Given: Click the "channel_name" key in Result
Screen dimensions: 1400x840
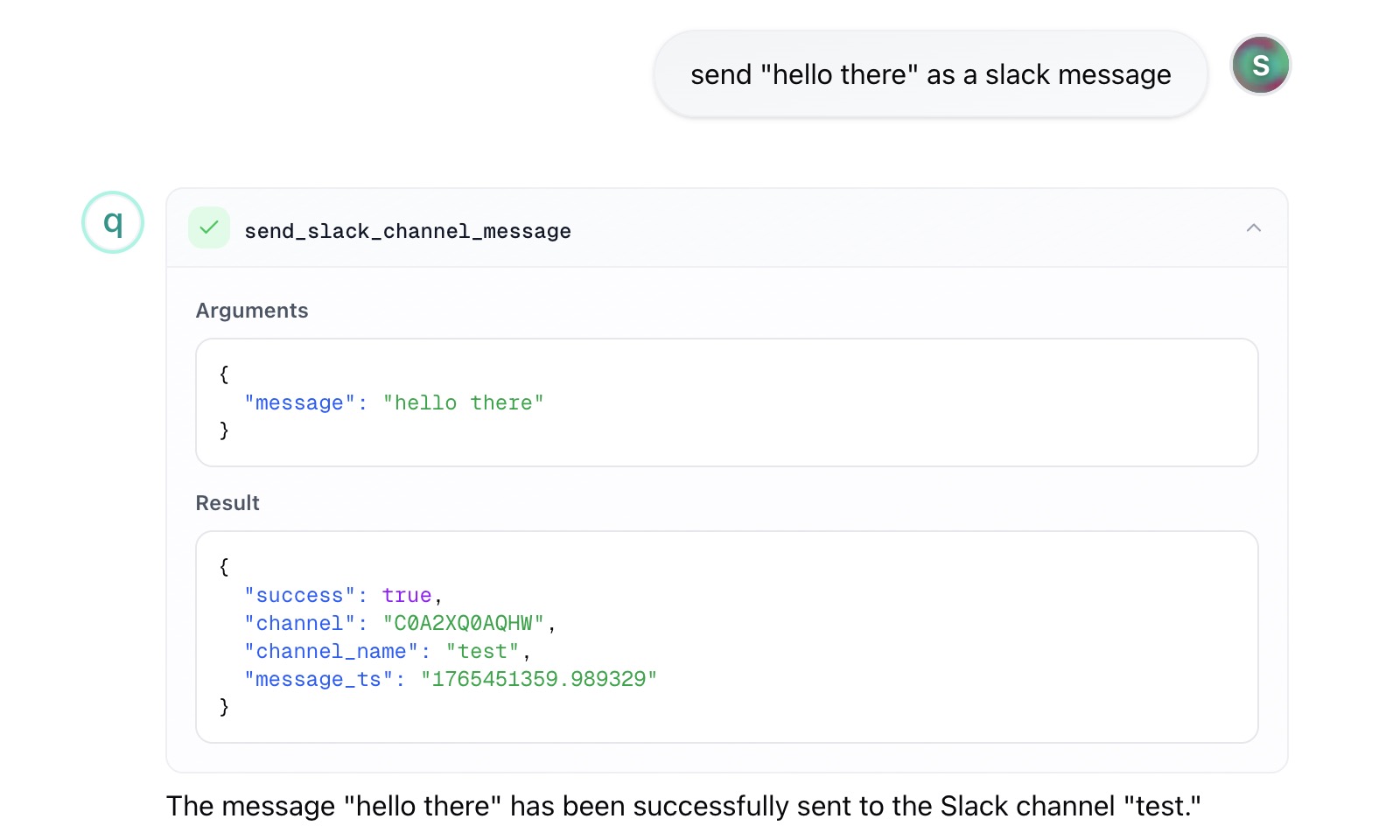Looking at the screenshot, I should coord(331,652).
